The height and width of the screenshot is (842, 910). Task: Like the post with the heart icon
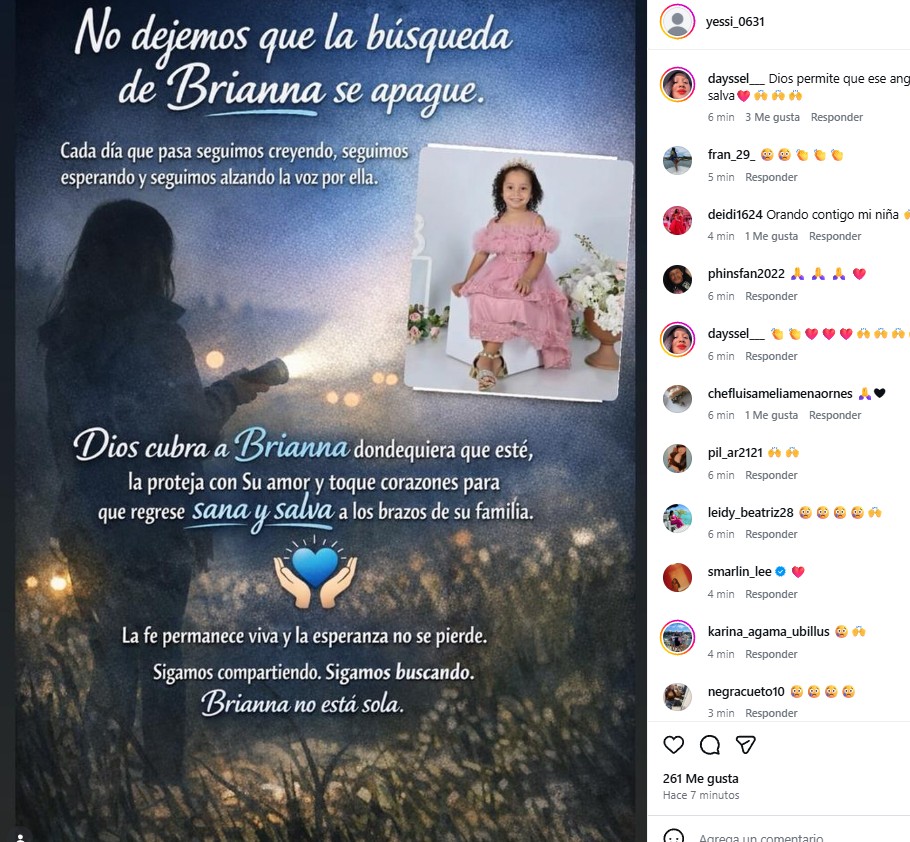coord(673,745)
